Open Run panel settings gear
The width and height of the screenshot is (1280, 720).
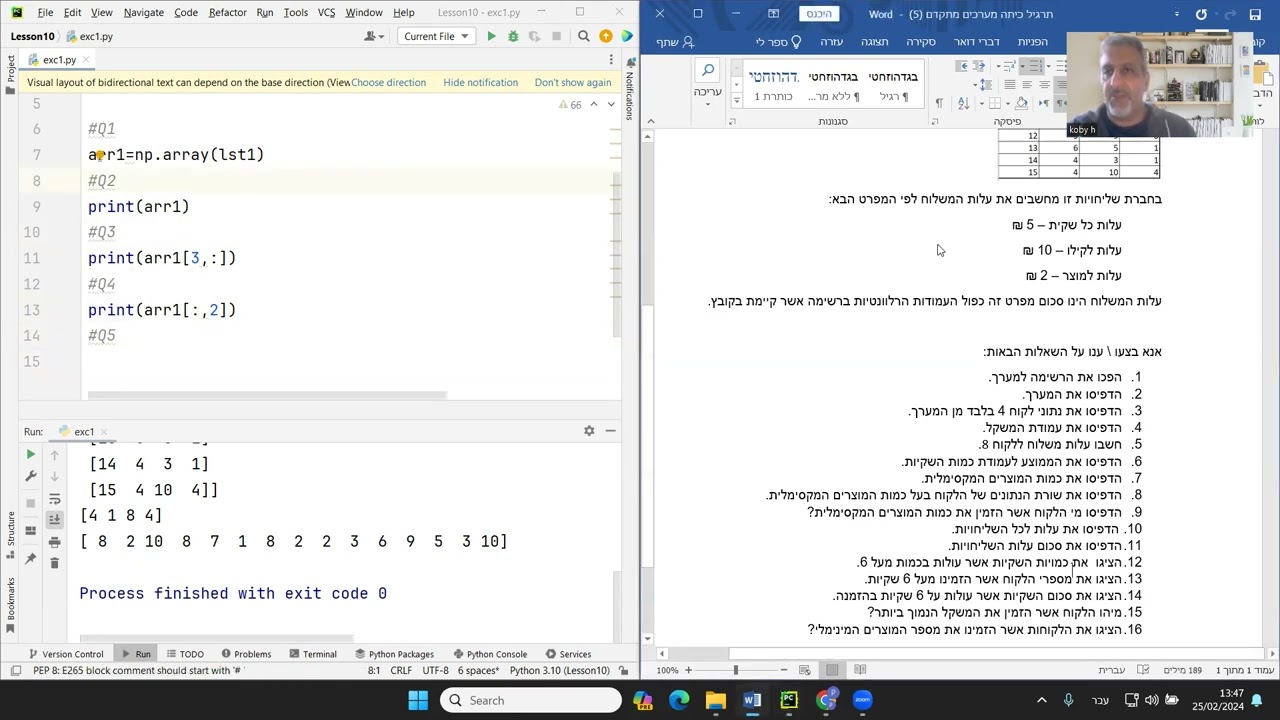(589, 431)
